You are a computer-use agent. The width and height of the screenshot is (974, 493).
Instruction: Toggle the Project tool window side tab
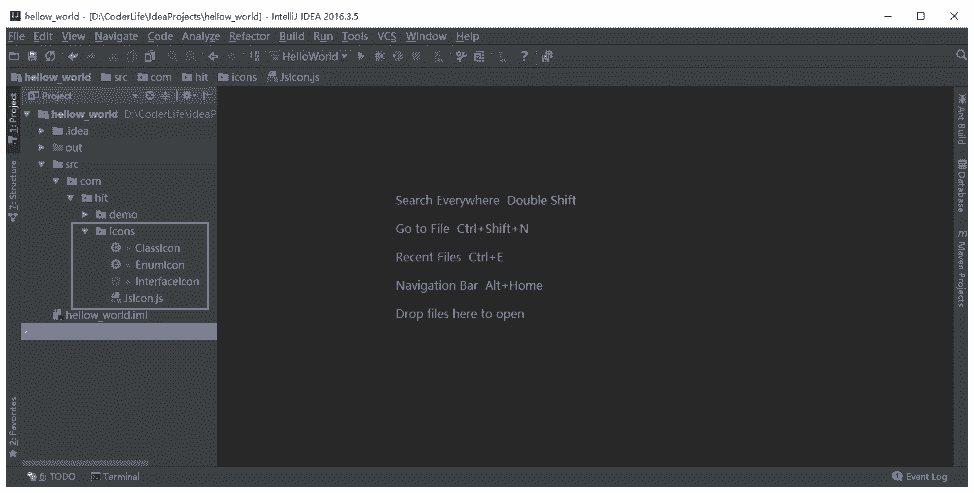[x=11, y=119]
